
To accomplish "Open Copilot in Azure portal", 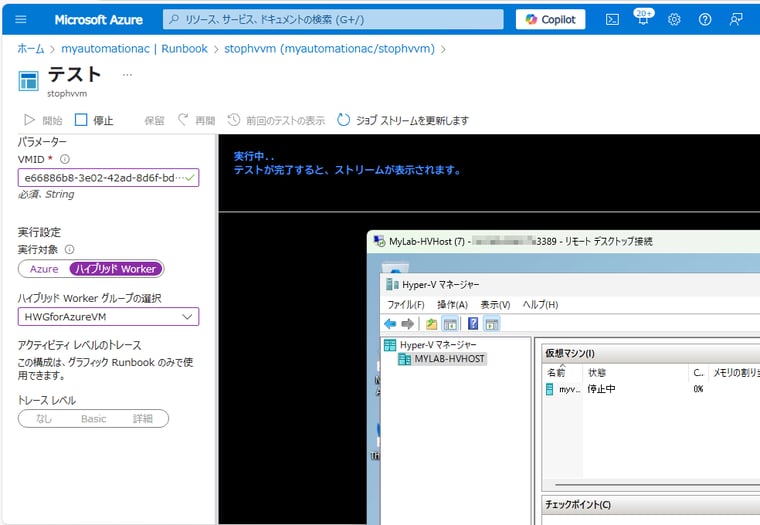I will (x=550, y=19).
